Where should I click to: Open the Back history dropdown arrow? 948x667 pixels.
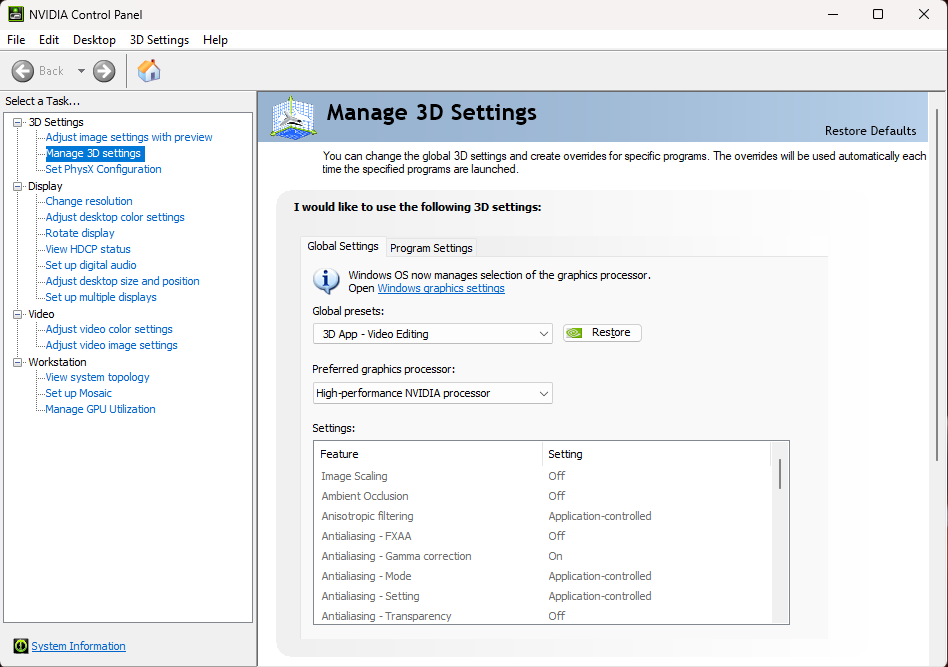pos(81,71)
